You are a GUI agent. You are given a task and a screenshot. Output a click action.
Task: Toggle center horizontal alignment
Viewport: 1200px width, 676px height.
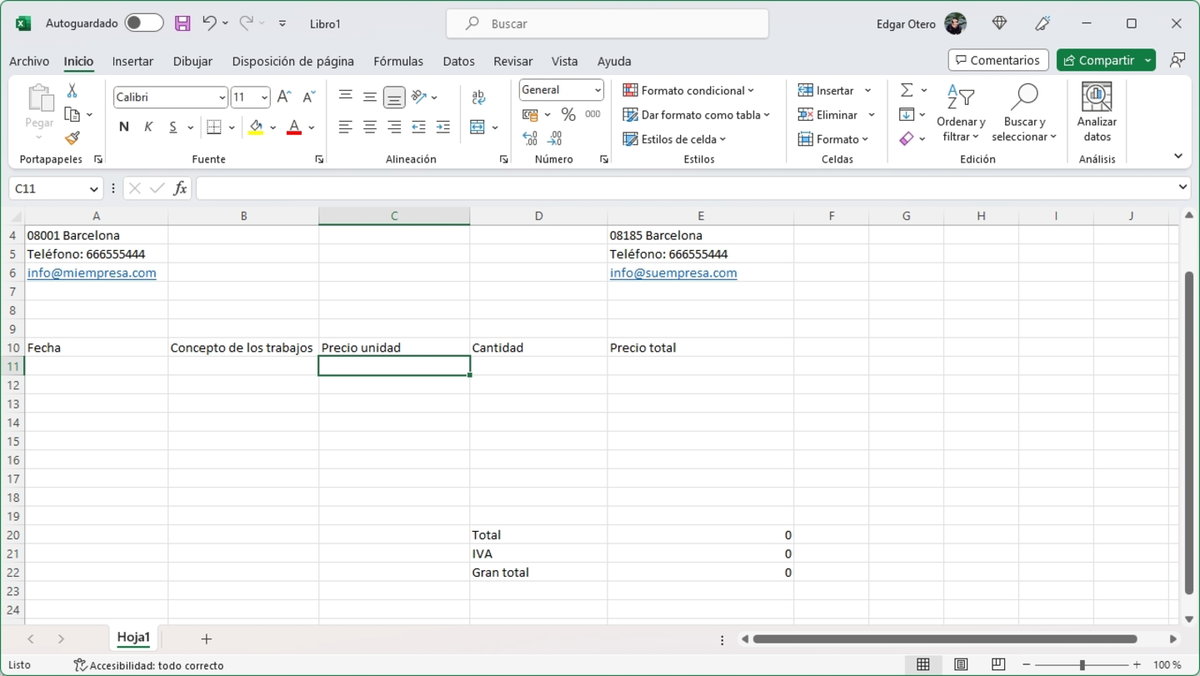click(370, 127)
